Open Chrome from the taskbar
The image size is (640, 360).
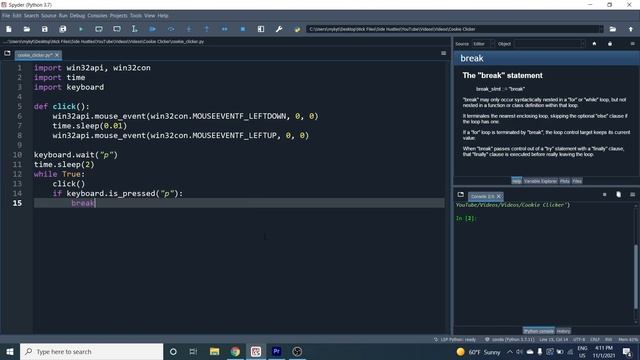(x=235, y=351)
